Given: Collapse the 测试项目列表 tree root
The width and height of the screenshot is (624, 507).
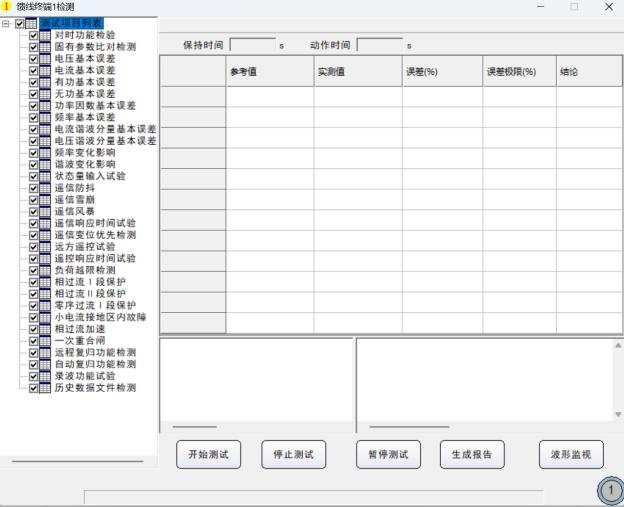Looking at the screenshot, I should point(8,23).
